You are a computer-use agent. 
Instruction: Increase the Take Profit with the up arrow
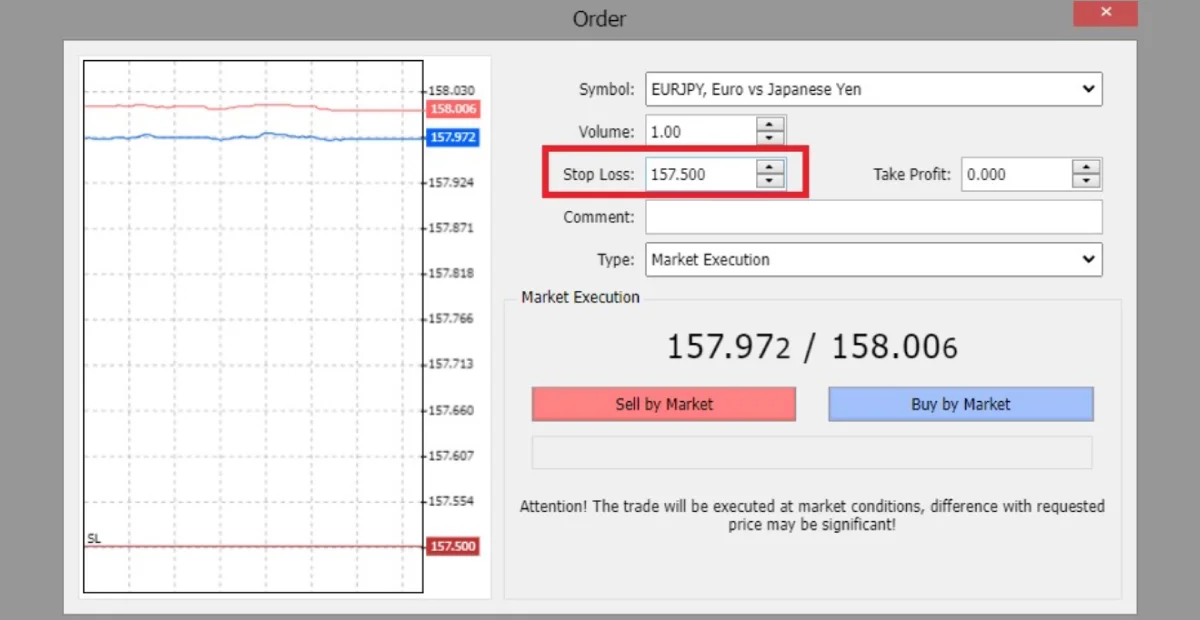(1086, 167)
